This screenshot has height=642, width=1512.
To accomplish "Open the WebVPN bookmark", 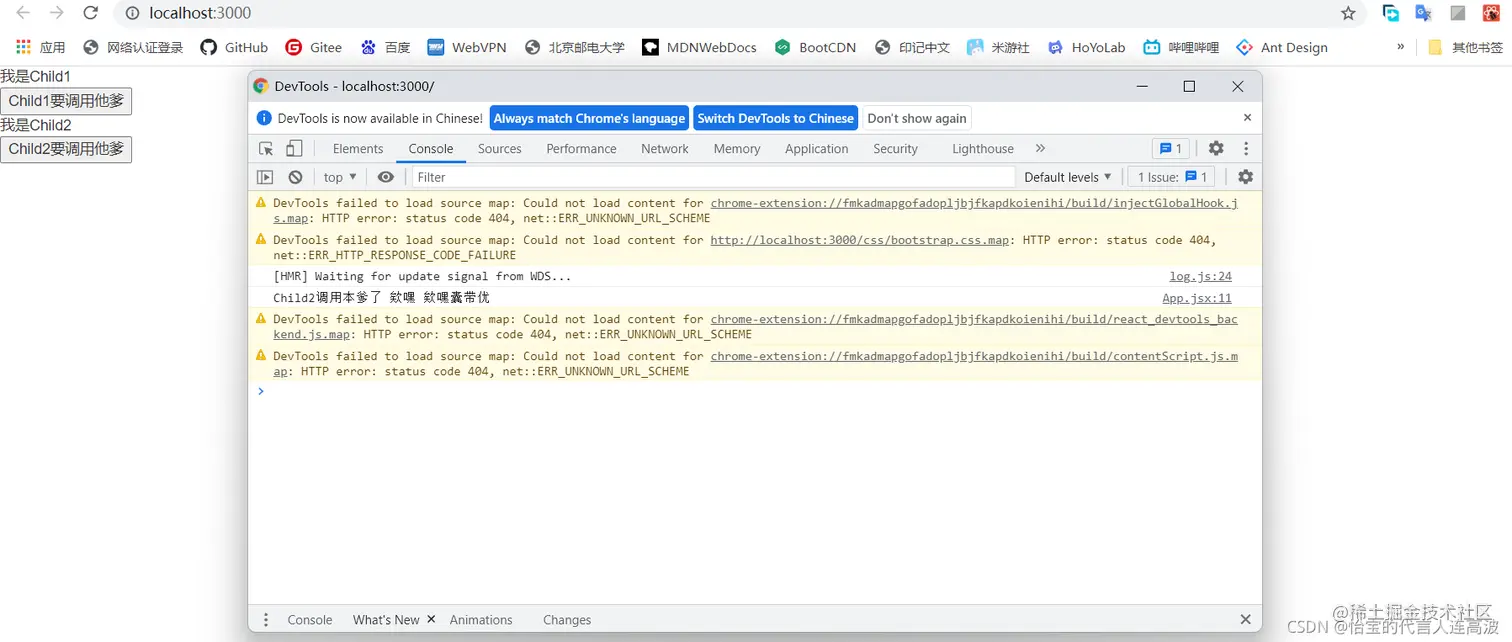I will (x=466, y=47).
